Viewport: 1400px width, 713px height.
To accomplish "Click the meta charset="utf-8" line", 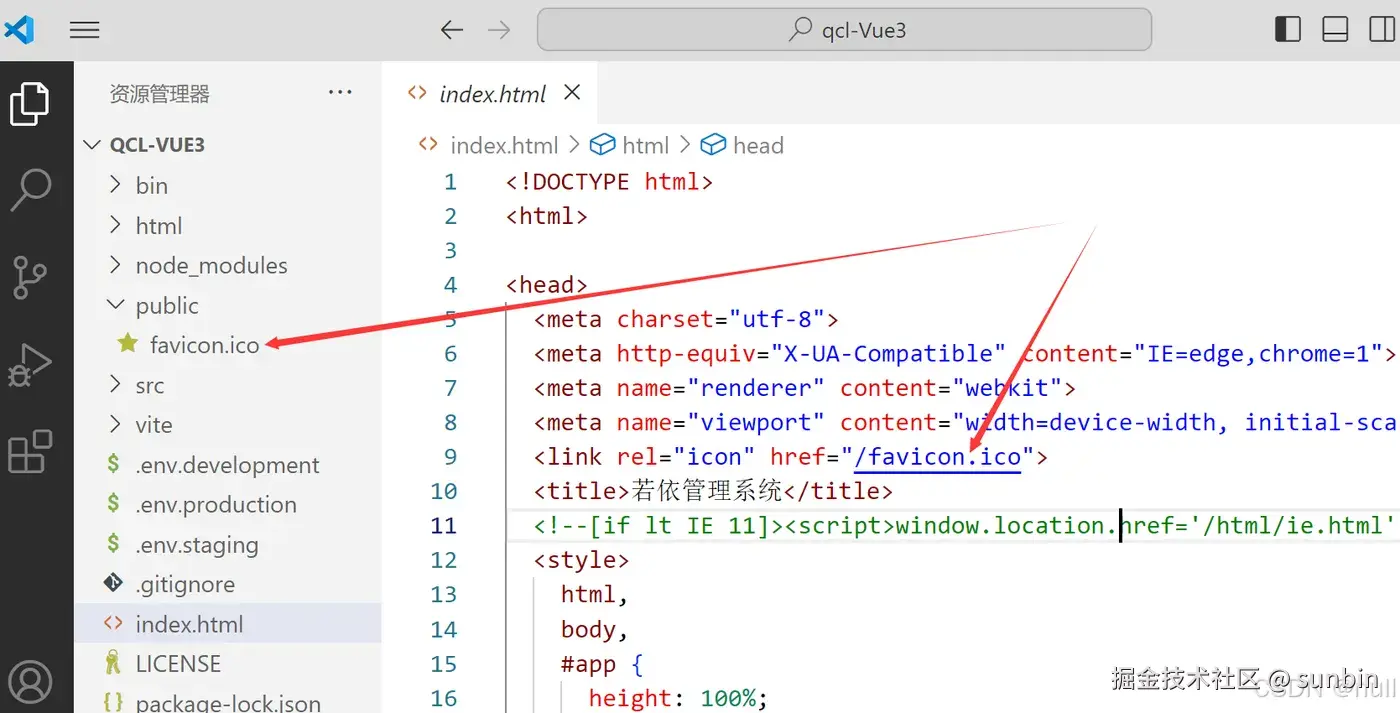I will [x=686, y=319].
